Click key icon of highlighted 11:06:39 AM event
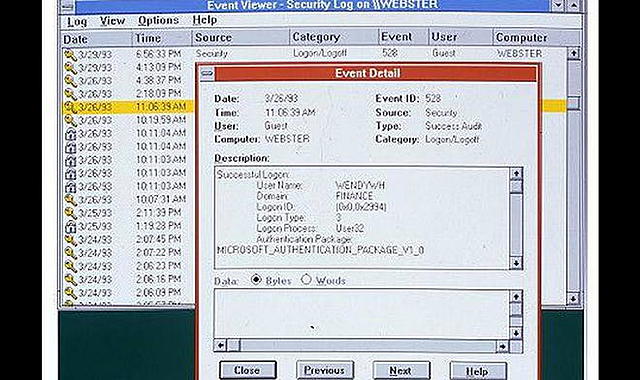Screen dimensions: 640x380 (x=70, y=107)
